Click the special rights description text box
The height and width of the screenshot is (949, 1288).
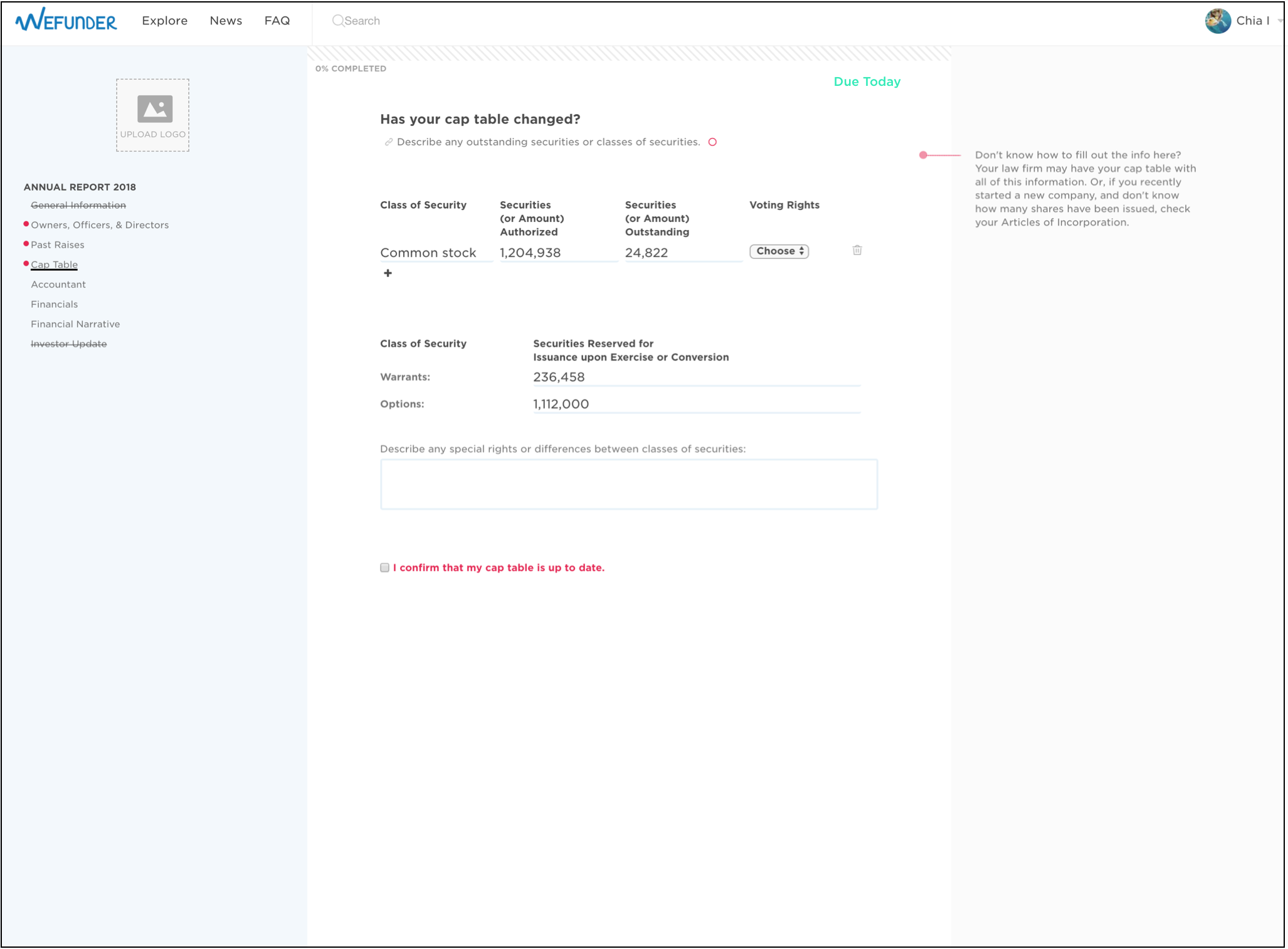tap(628, 485)
